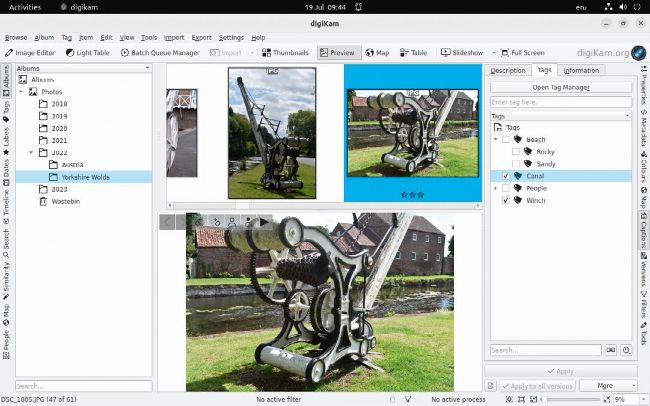Click the Open Tag Manager button
The height and width of the screenshot is (406, 650).
coord(560,87)
